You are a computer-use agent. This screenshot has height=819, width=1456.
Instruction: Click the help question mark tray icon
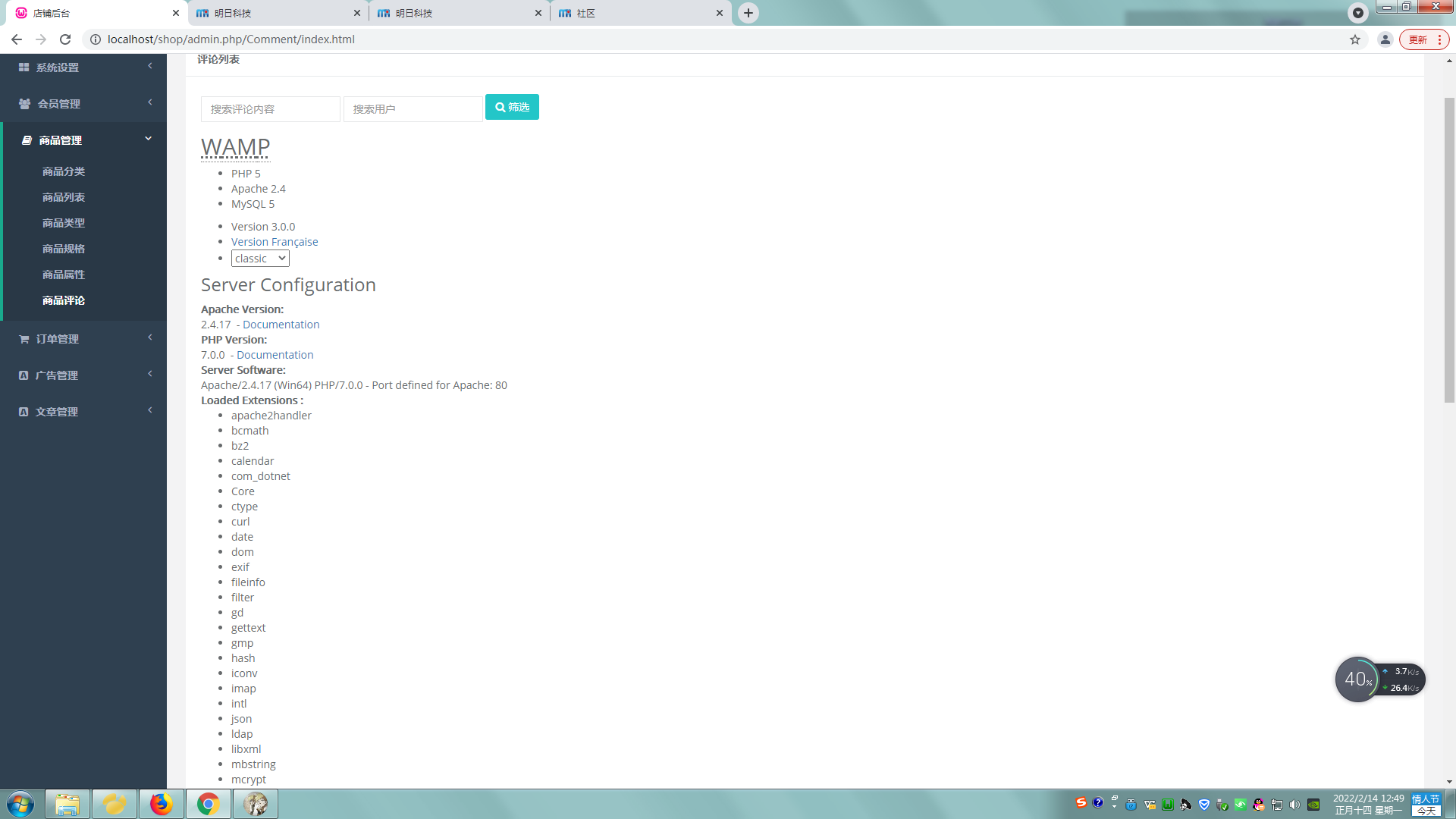1098,802
